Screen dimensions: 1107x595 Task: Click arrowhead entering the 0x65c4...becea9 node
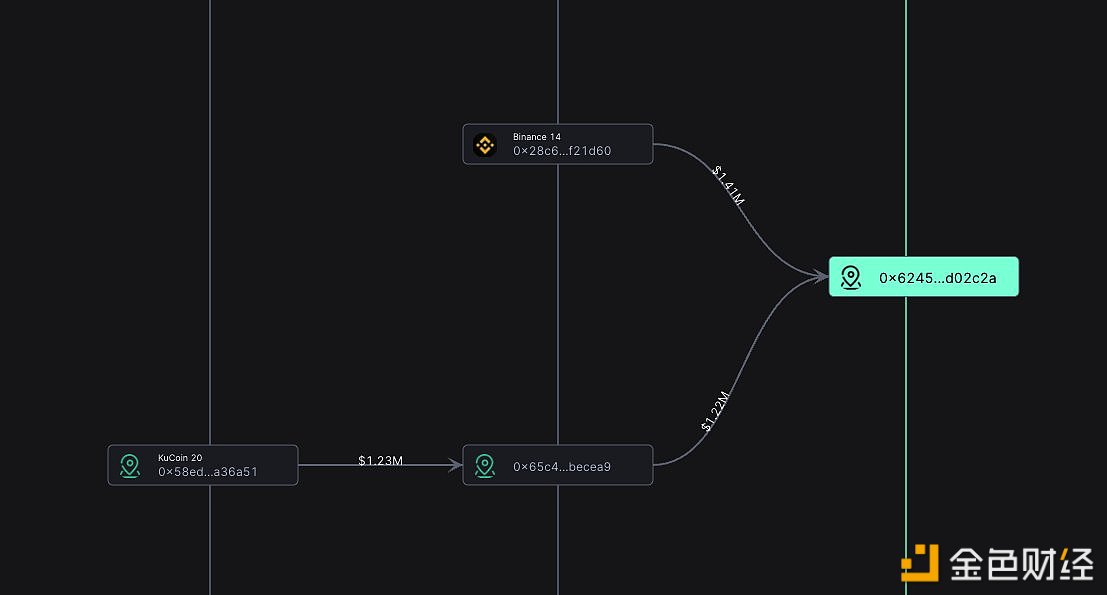point(455,465)
